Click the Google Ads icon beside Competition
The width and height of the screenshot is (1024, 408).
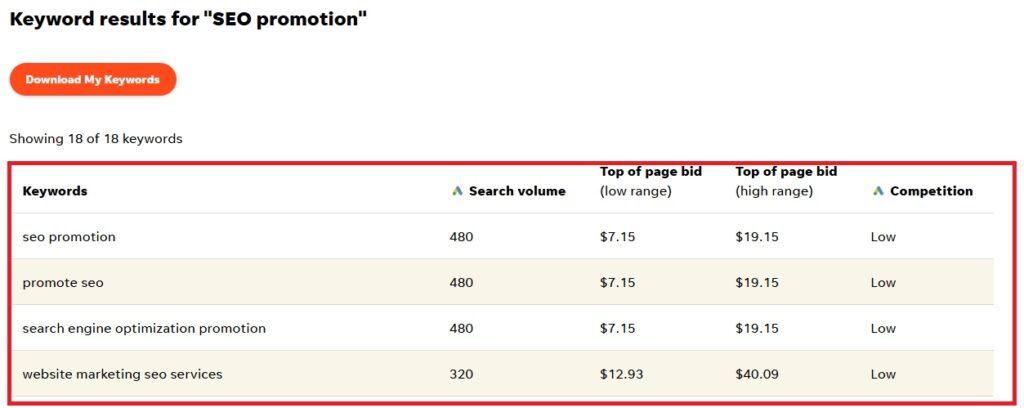point(878,191)
